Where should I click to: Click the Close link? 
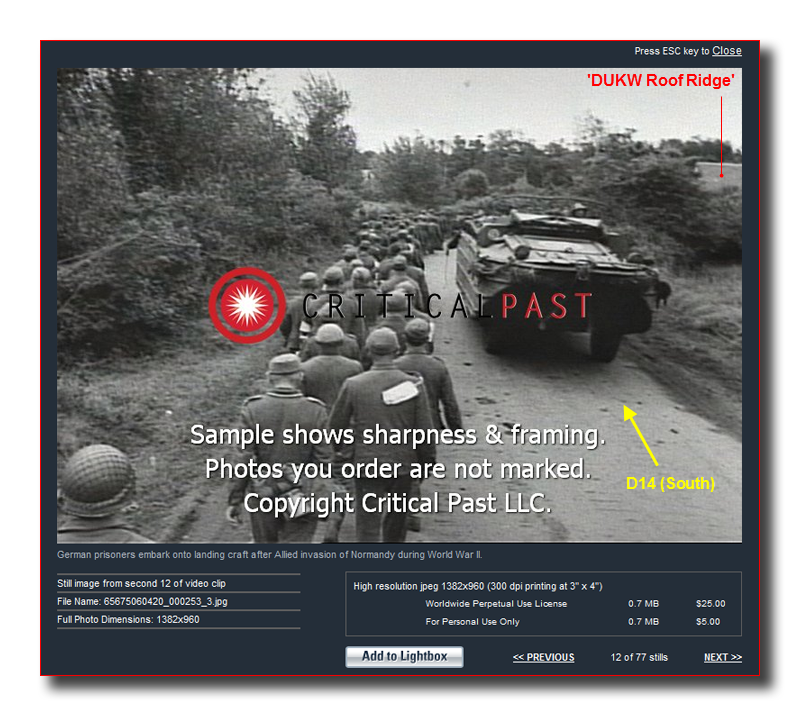coord(727,51)
